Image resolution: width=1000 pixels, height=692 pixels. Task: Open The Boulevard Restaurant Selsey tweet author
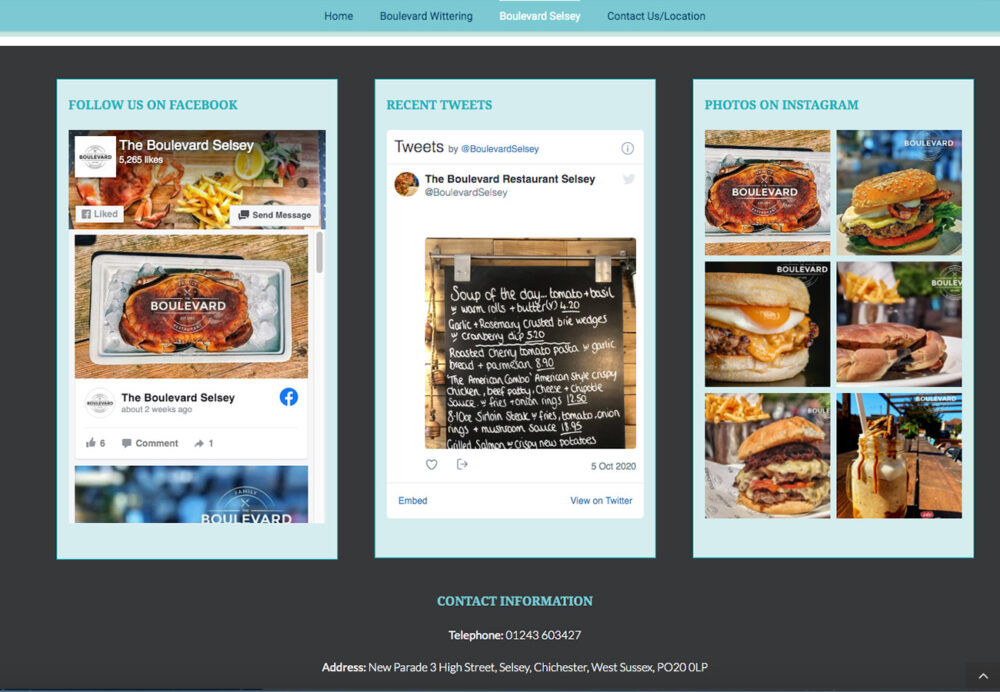click(510, 179)
